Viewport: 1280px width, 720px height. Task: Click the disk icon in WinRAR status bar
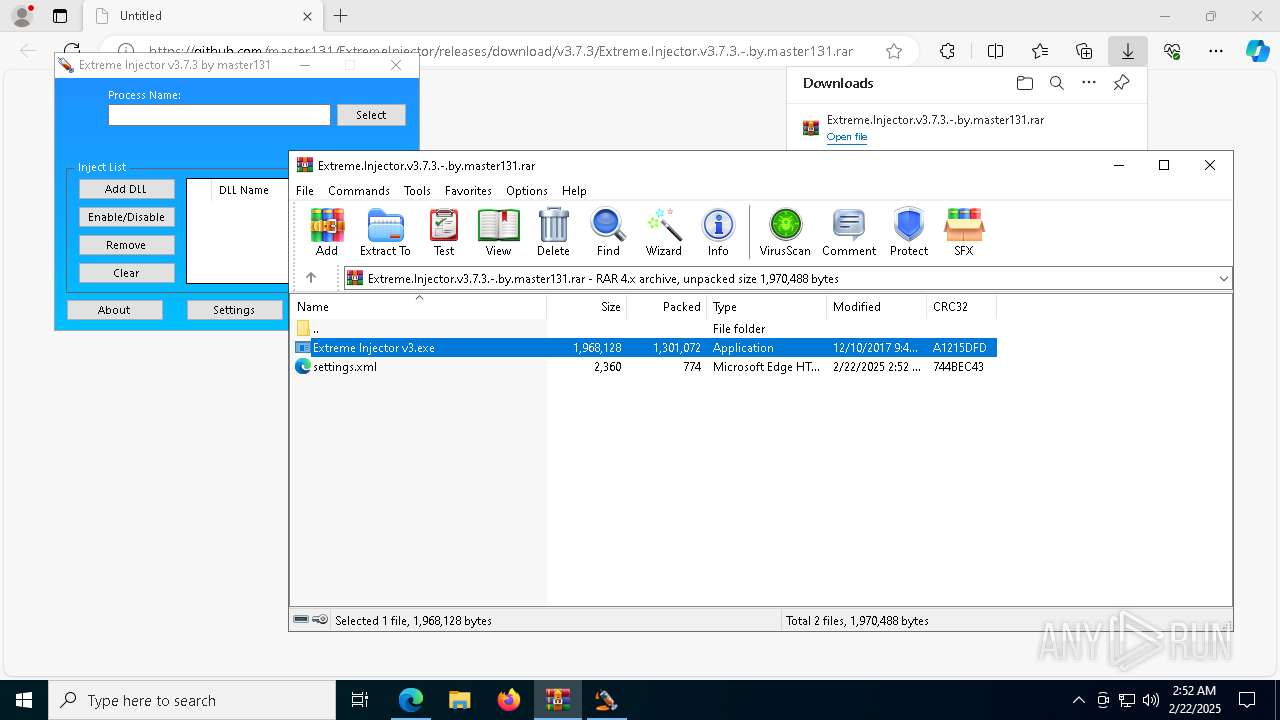click(301, 620)
